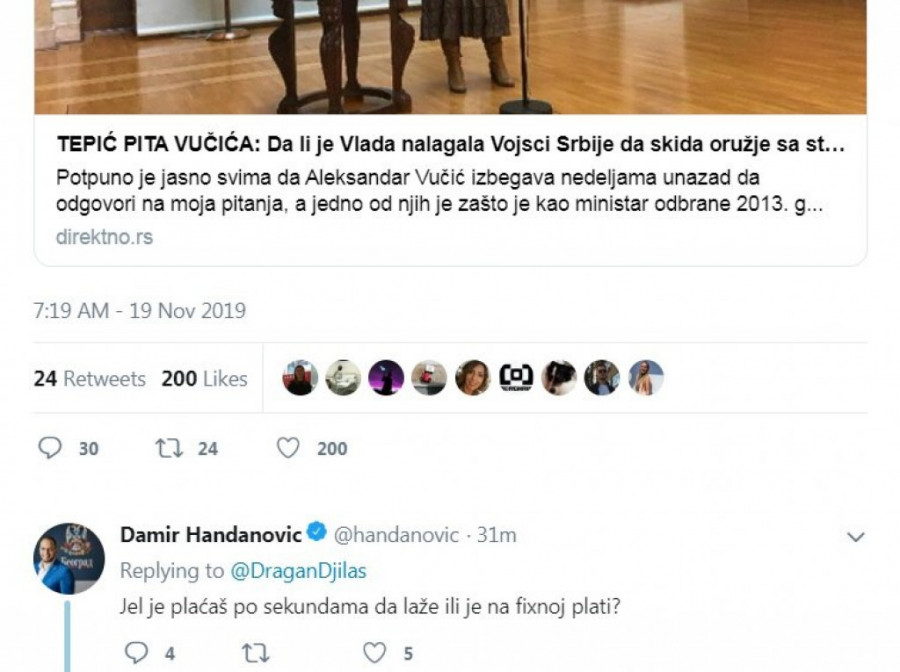Click the verified badge next to Damir Handanovic
This screenshot has height=672, width=900.
click(316, 533)
